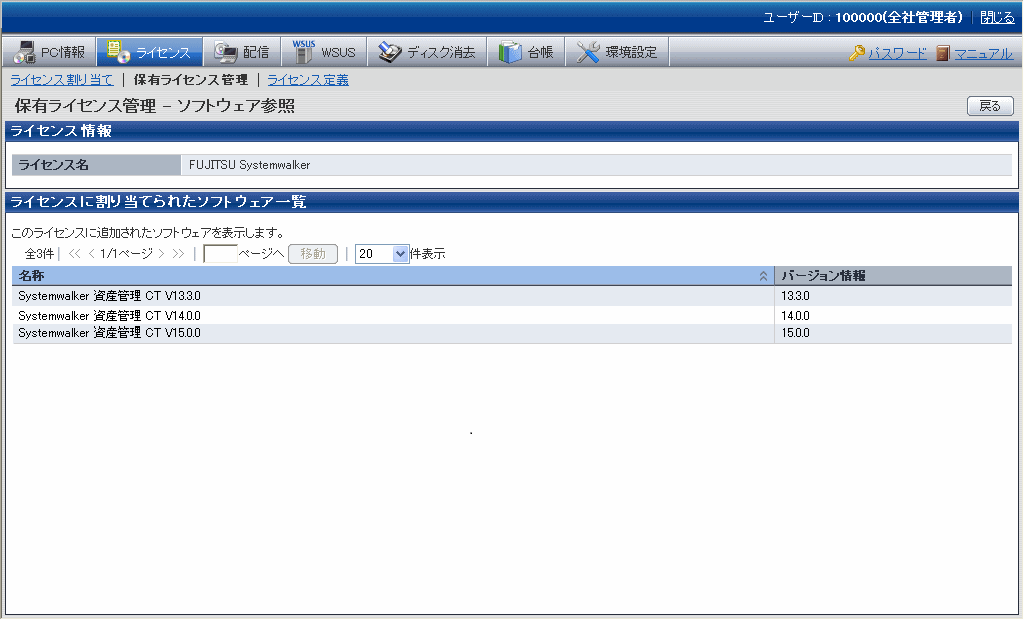Go to ライセンス割り当て sub-menu link
The height and width of the screenshot is (620, 1024).
click(x=62, y=80)
